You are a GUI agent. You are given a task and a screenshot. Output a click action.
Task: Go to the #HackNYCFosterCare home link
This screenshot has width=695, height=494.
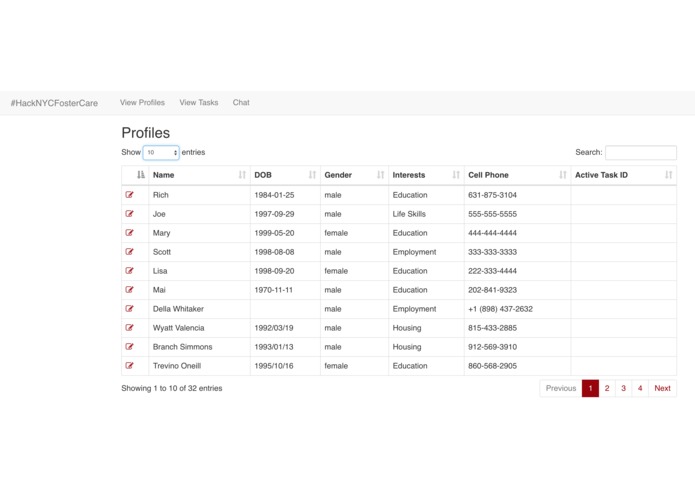pos(54,103)
